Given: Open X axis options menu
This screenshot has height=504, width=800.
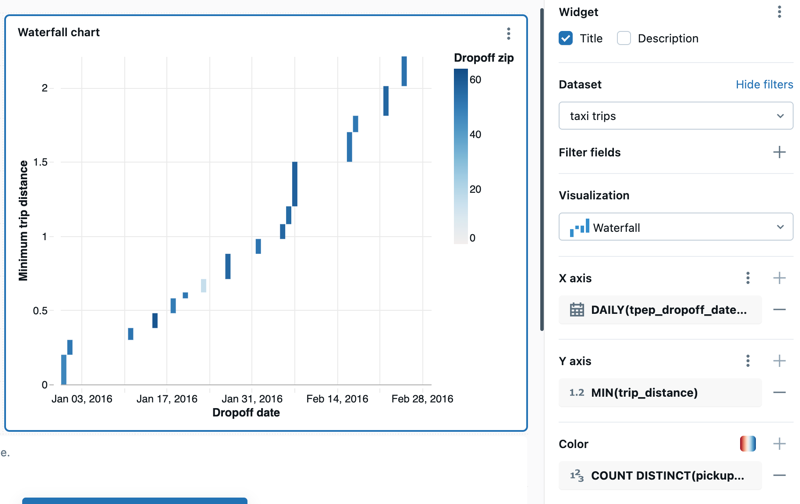Looking at the screenshot, I should point(747,278).
